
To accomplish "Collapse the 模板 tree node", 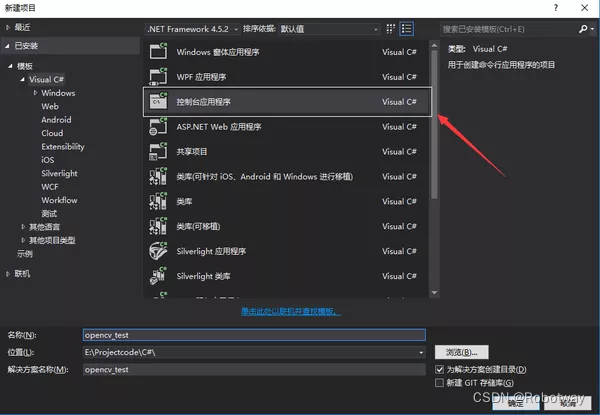I will [10, 66].
